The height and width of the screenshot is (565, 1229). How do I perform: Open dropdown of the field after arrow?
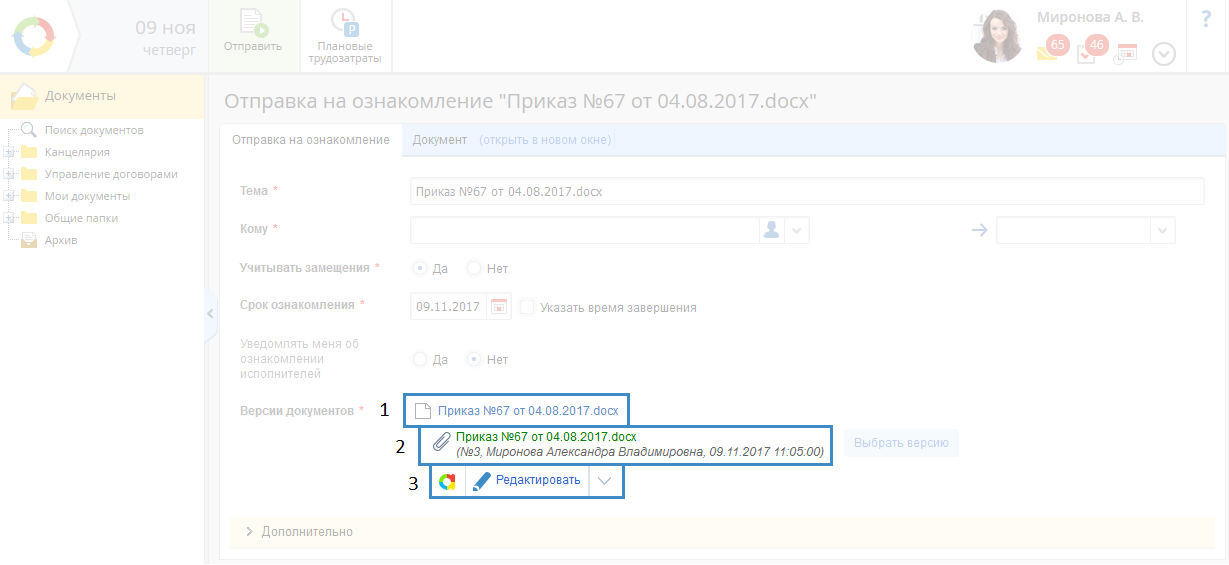(x=1163, y=230)
